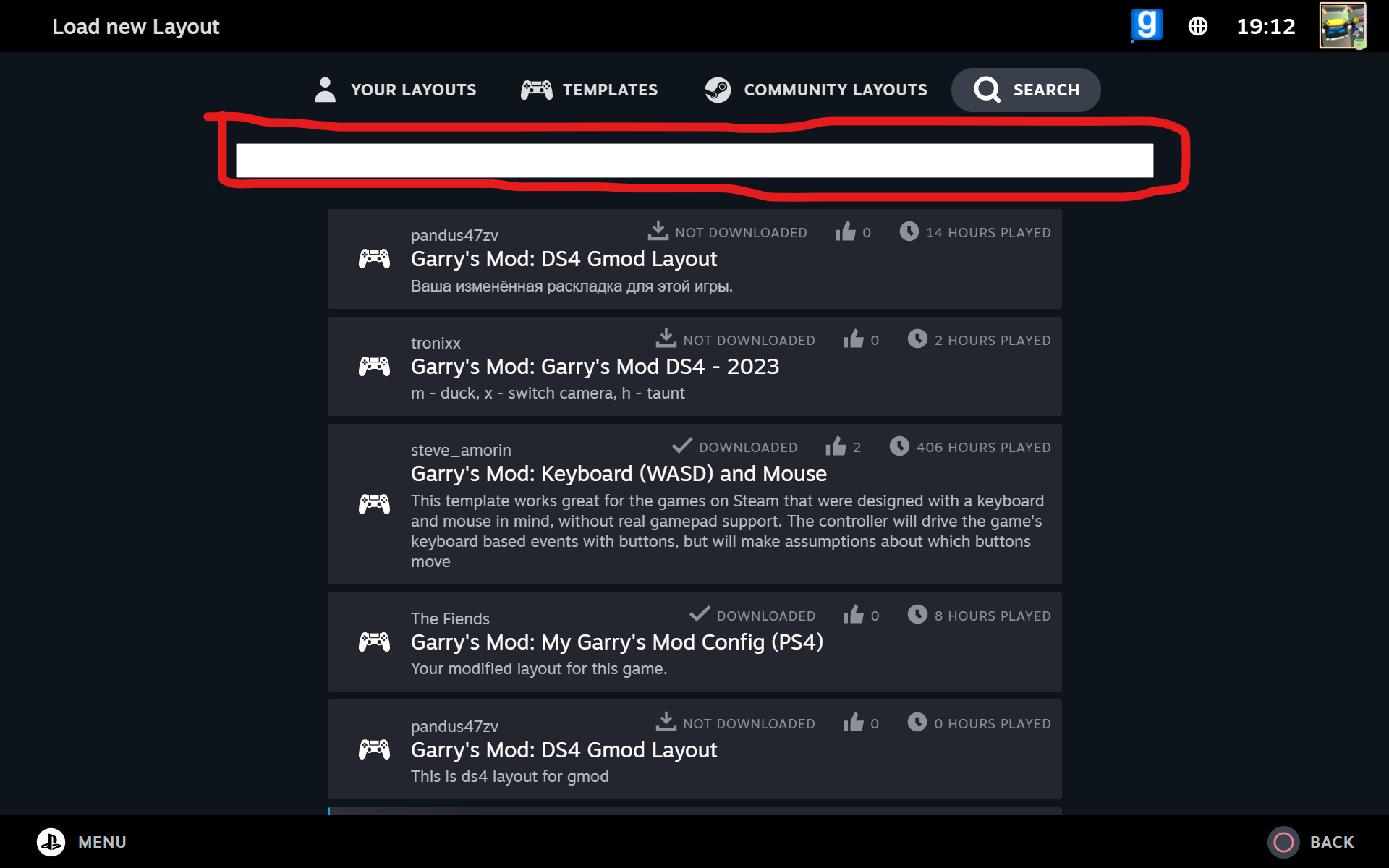Click the search magnifier icon
Image resolution: width=1389 pixels, height=868 pixels.
987,90
